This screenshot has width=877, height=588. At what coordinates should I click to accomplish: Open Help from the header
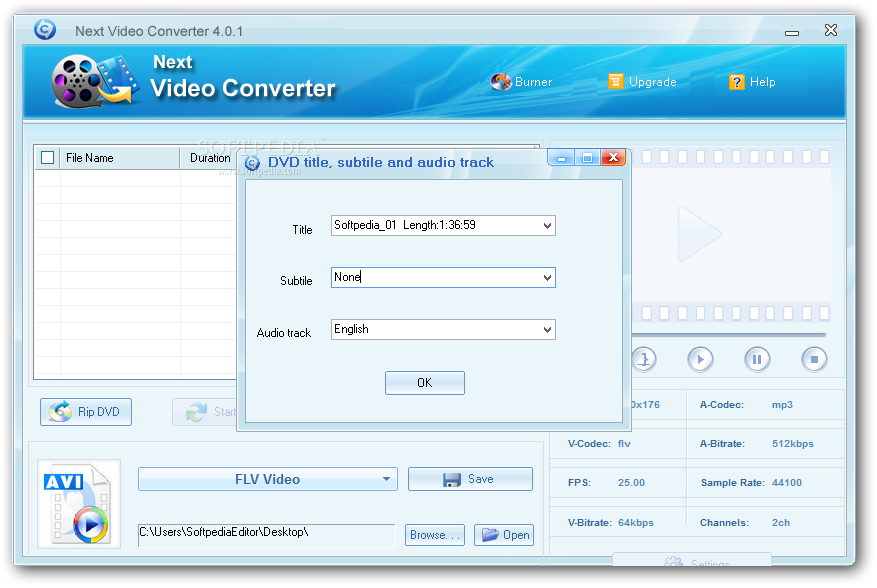[x=752, y=82]
